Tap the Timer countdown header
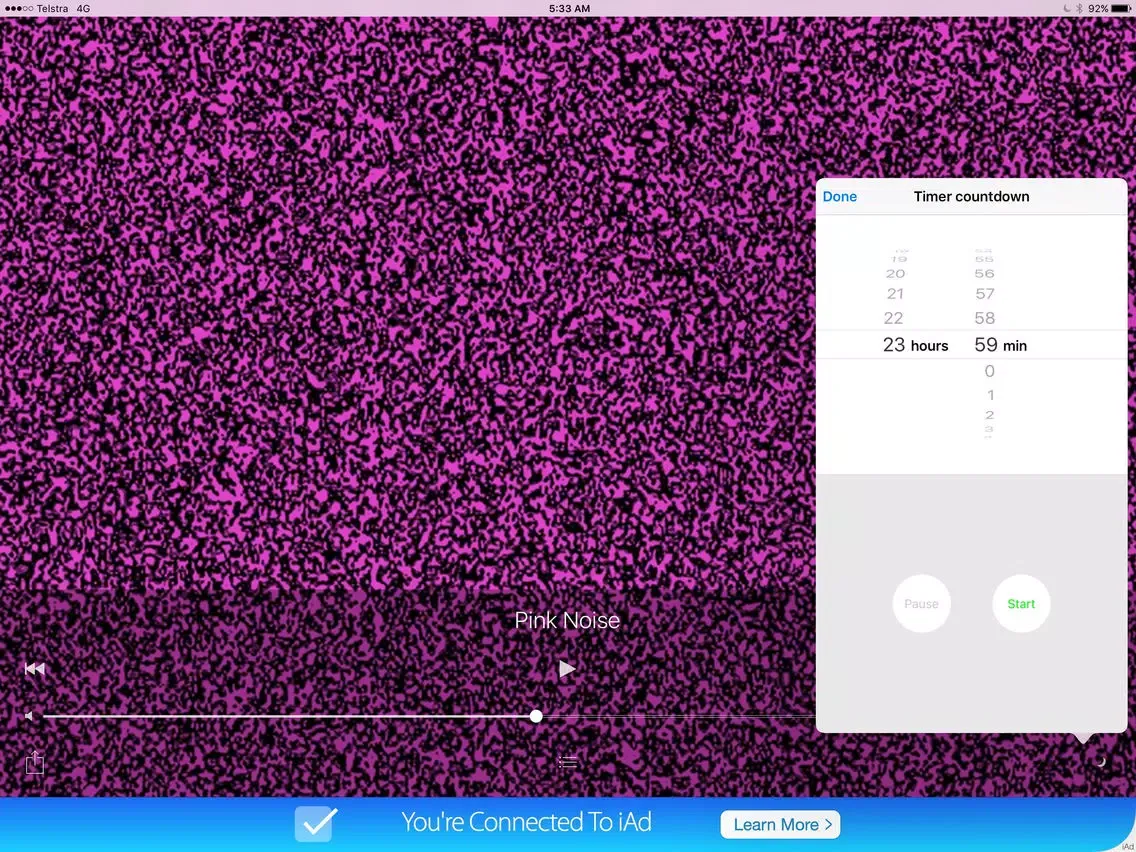 click(971, 196)
